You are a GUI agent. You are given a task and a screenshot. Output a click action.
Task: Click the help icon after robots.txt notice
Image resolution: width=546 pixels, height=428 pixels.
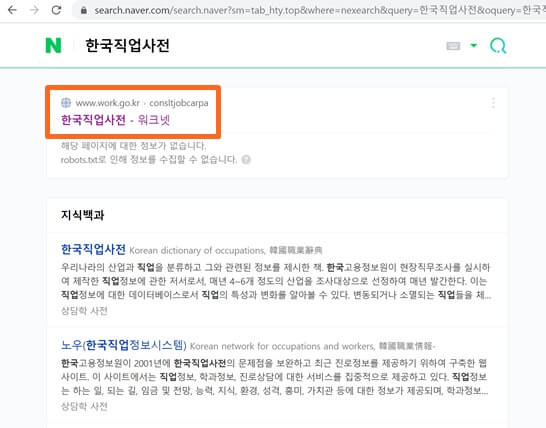pyautogui.click(x=246, y=160)
